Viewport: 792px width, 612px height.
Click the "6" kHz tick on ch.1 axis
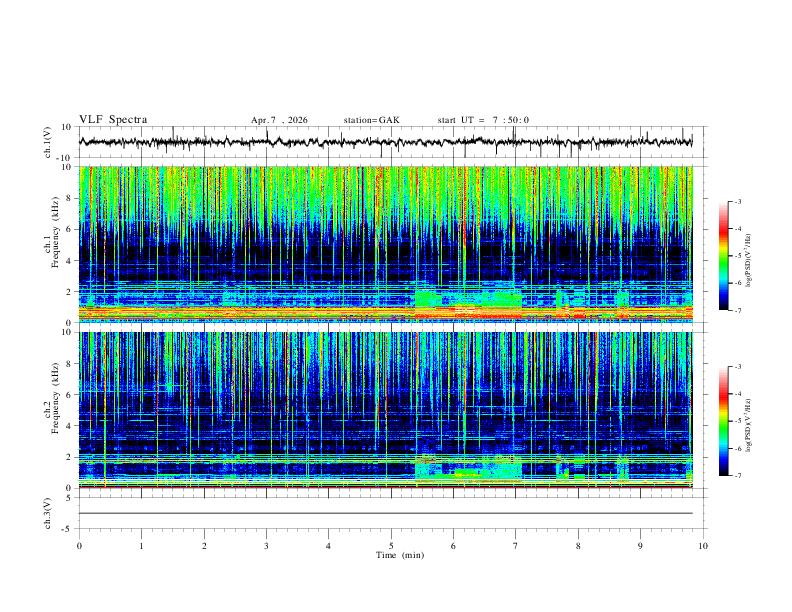70,229
